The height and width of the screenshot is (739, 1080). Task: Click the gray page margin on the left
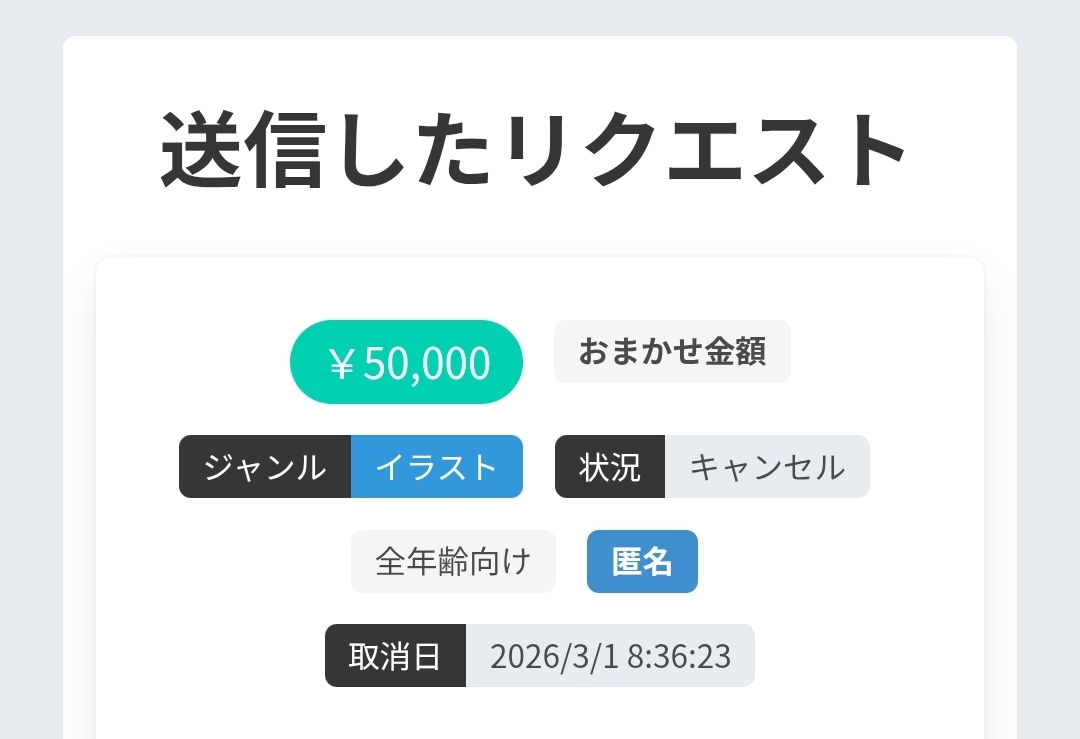tap(30, 400)
